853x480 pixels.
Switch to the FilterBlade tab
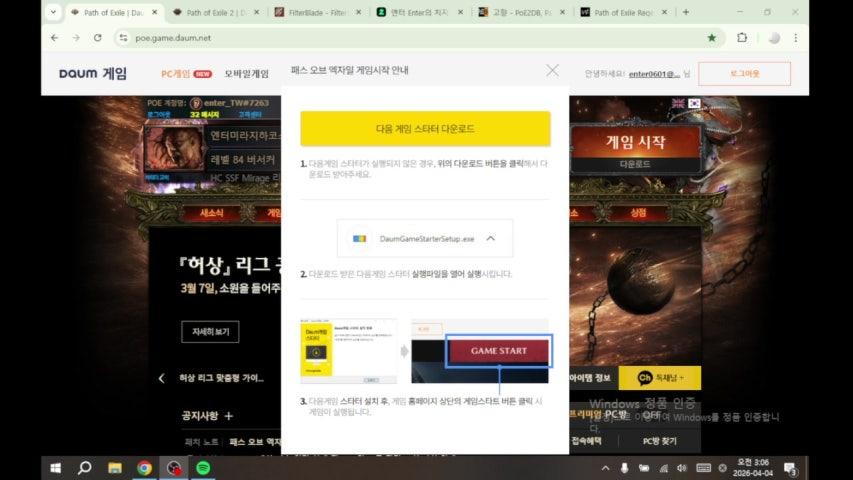click(318, 12)
